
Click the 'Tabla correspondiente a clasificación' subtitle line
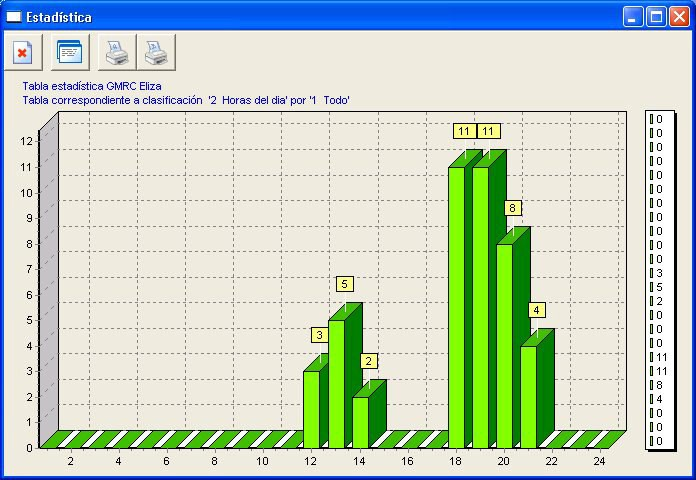186,100
